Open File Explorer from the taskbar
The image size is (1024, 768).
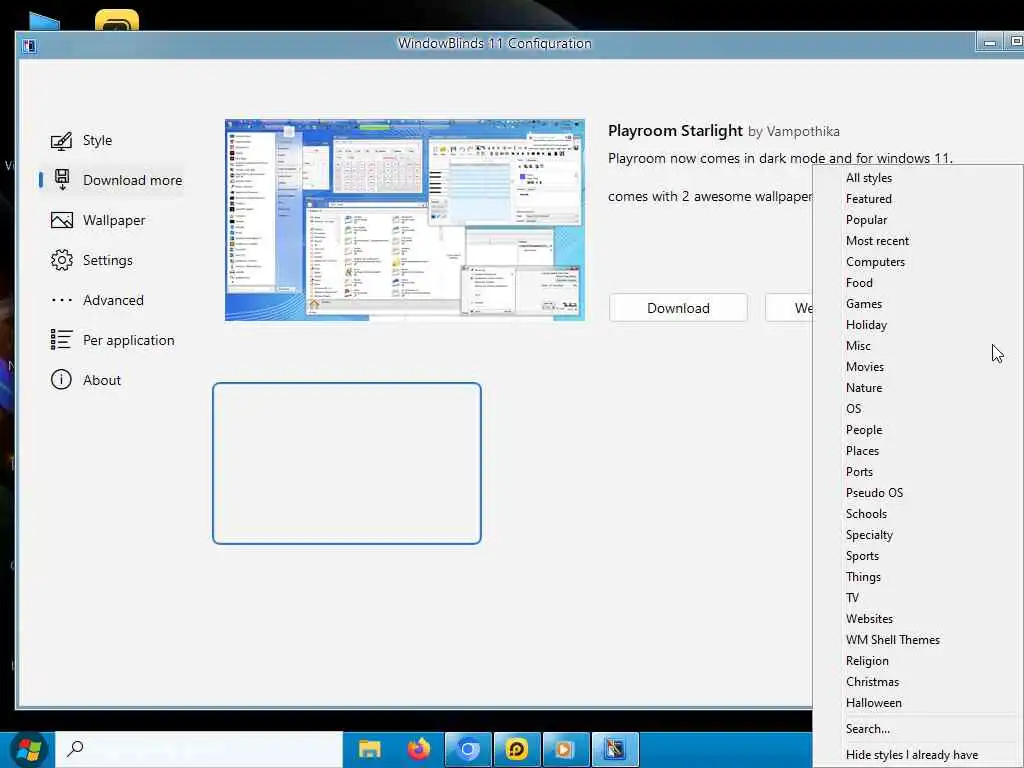pyautogui.click(x=370, y=749)
